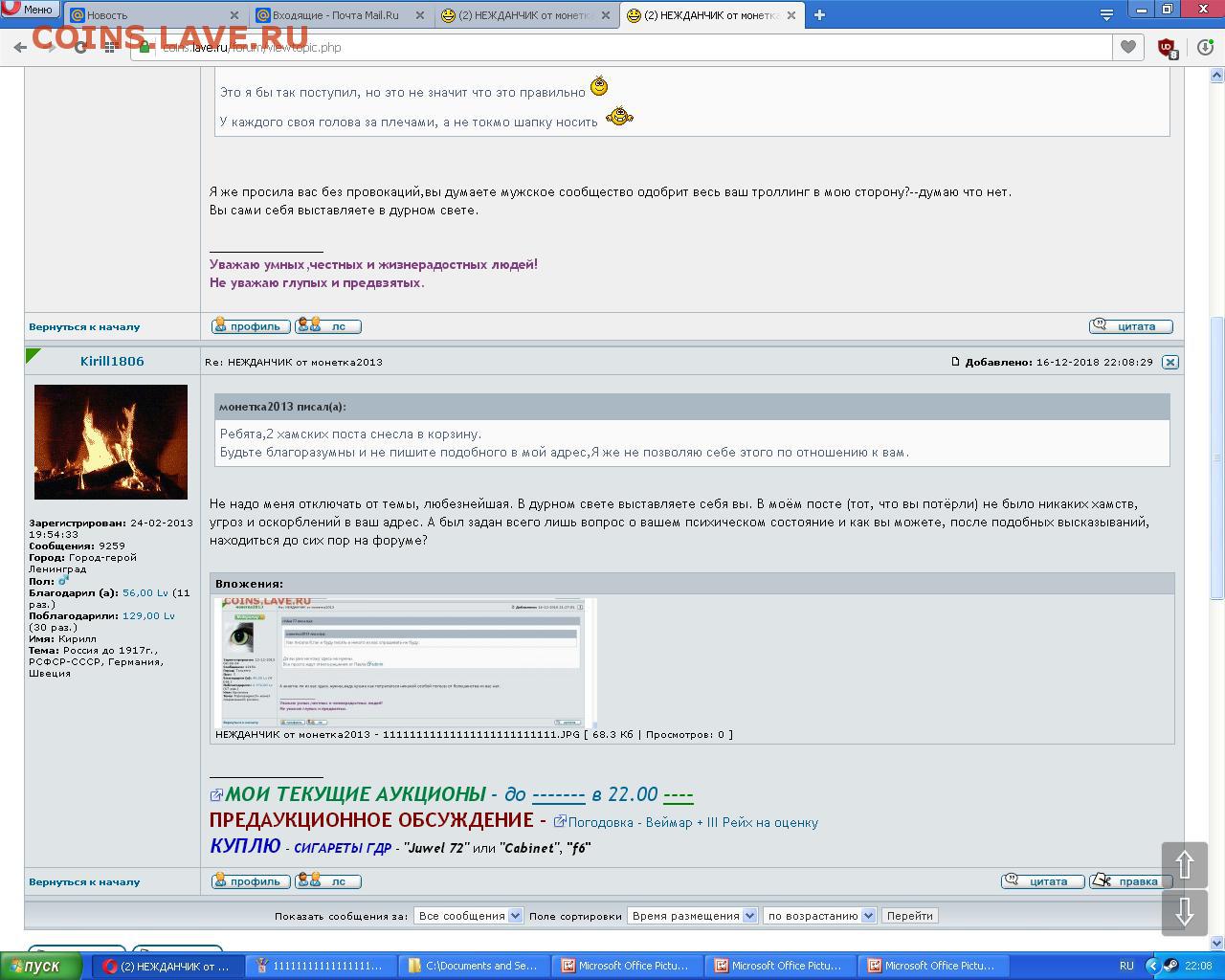Click the browser back arrow

[x=20, y=47]
